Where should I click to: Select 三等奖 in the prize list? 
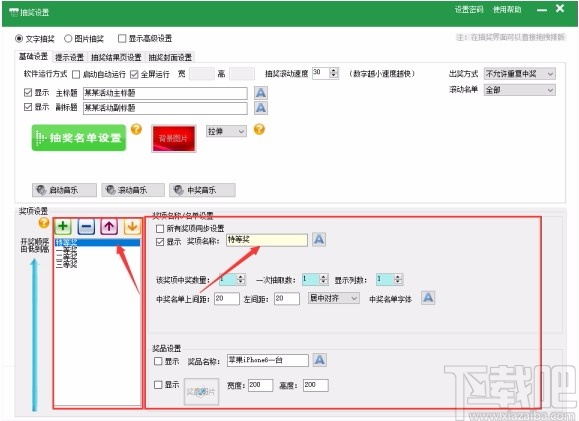[x=66, y=264]
